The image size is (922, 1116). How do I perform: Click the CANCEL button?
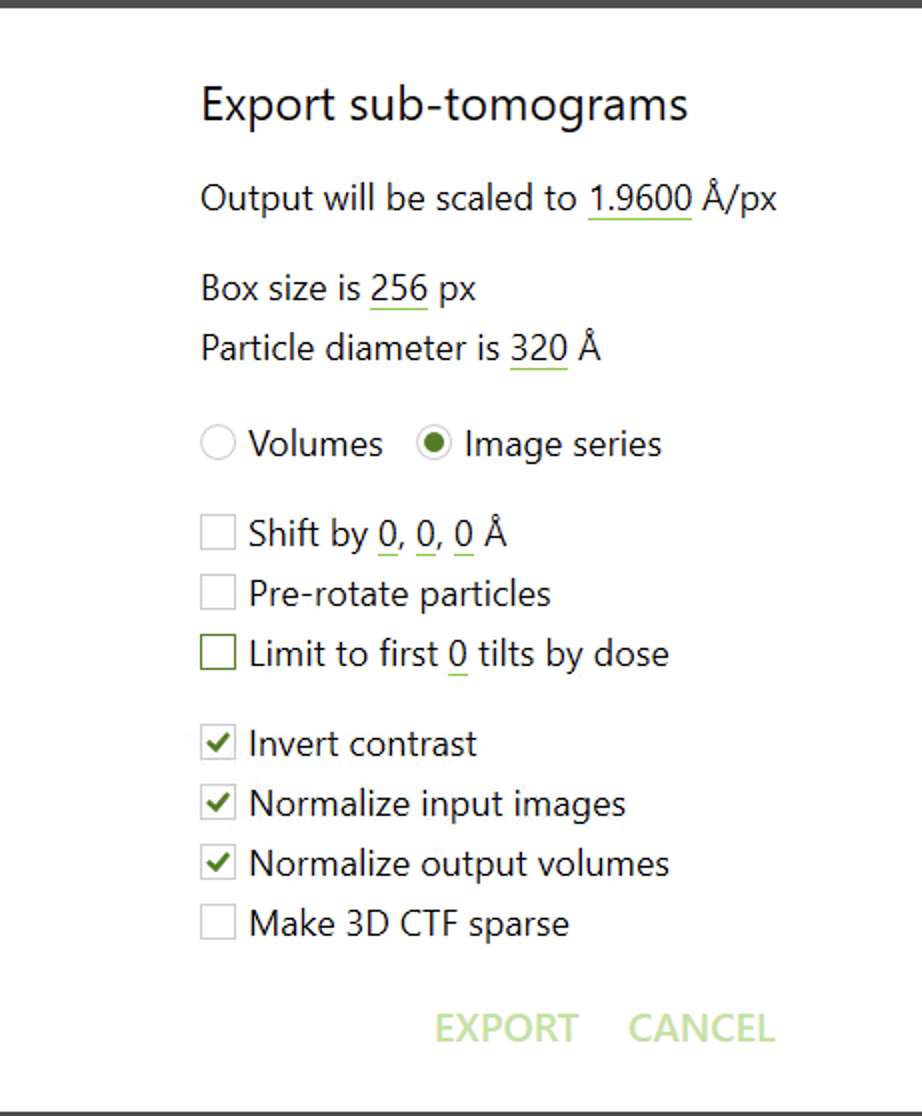[x=701, y=1028]
